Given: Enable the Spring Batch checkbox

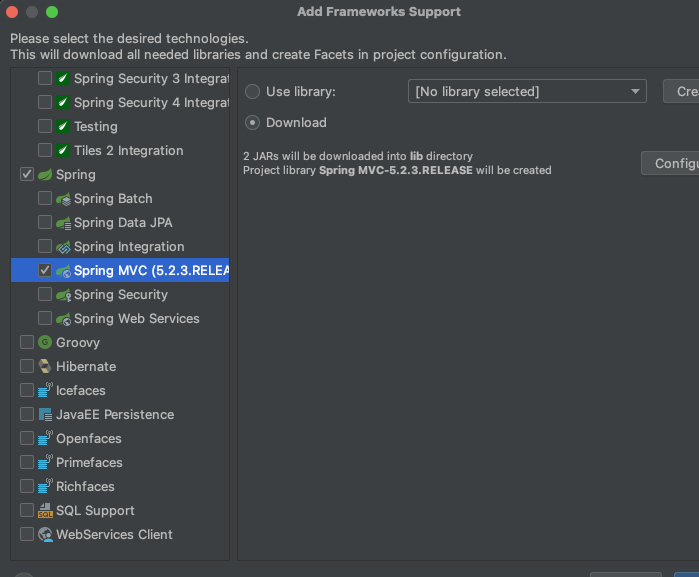Looking at the screenshot, I should [x=45, y=198].
